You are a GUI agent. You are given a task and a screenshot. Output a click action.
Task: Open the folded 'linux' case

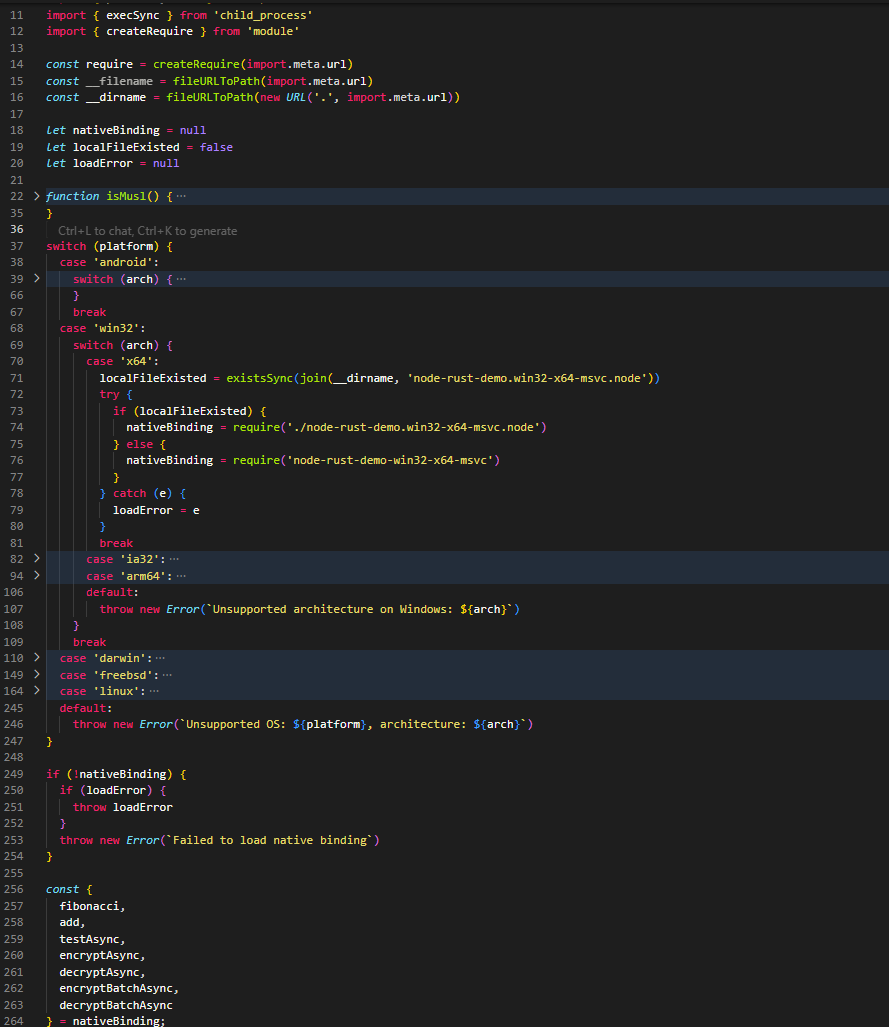click(37, 691)
